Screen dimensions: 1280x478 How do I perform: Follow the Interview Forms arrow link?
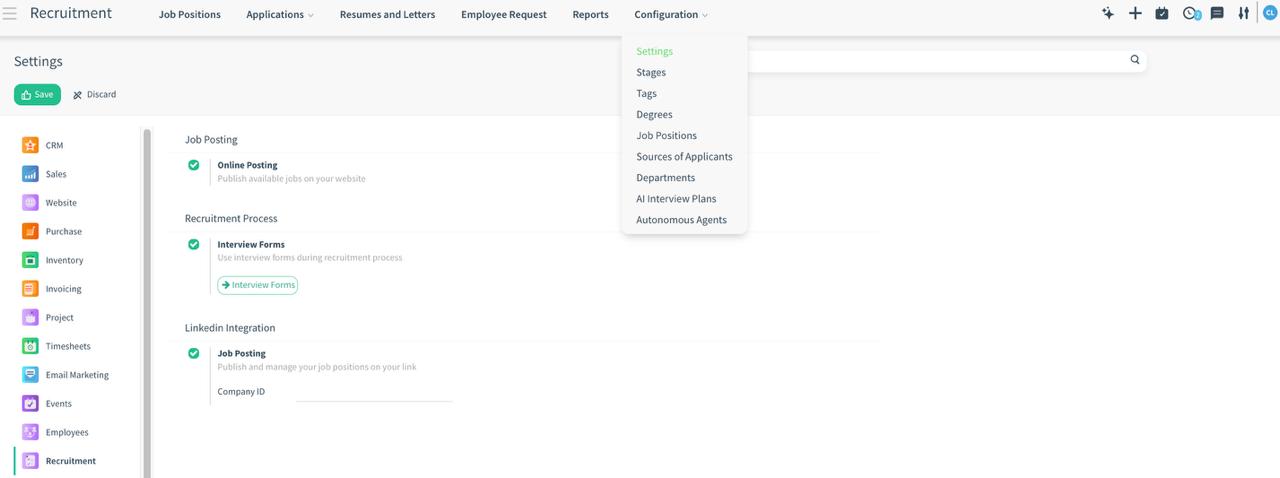(258, 285)
